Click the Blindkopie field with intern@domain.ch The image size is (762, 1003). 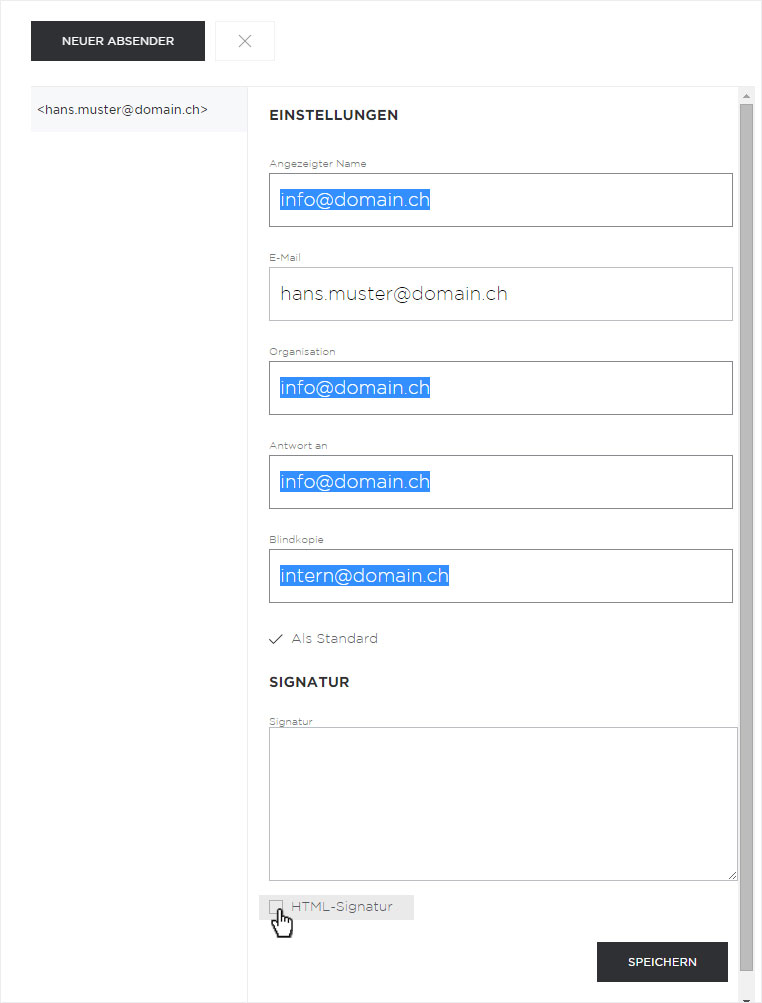coord(500,576)
